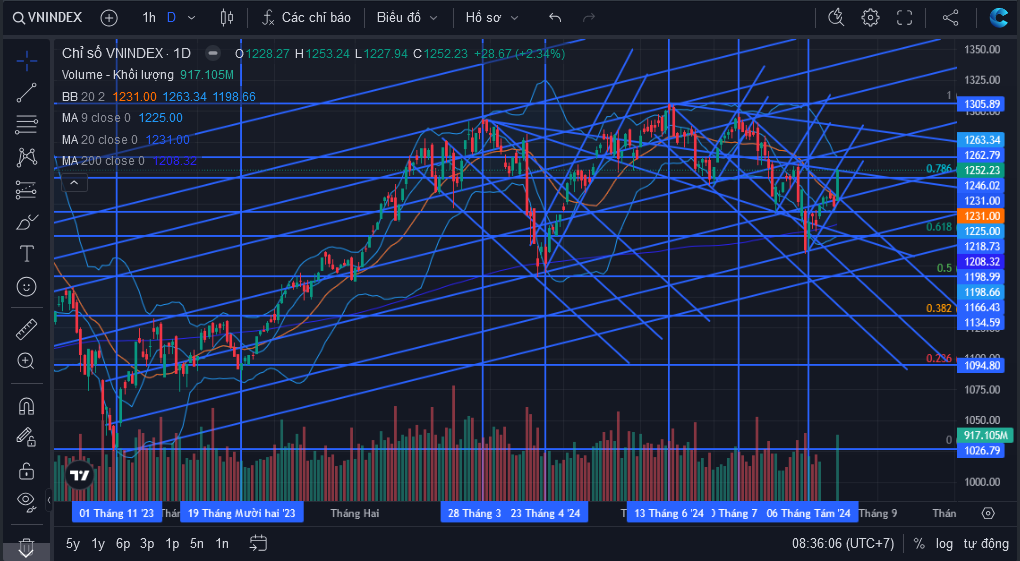Share chart via share icon

tap(950, 18)
